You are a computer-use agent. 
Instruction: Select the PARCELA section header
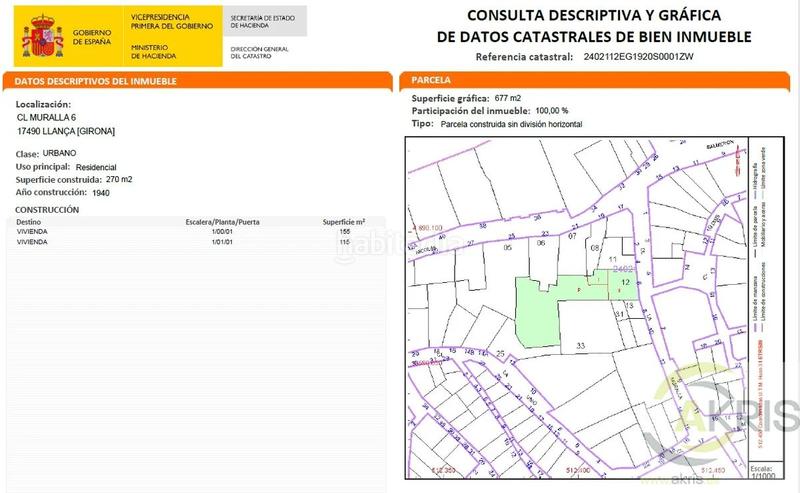432,80
